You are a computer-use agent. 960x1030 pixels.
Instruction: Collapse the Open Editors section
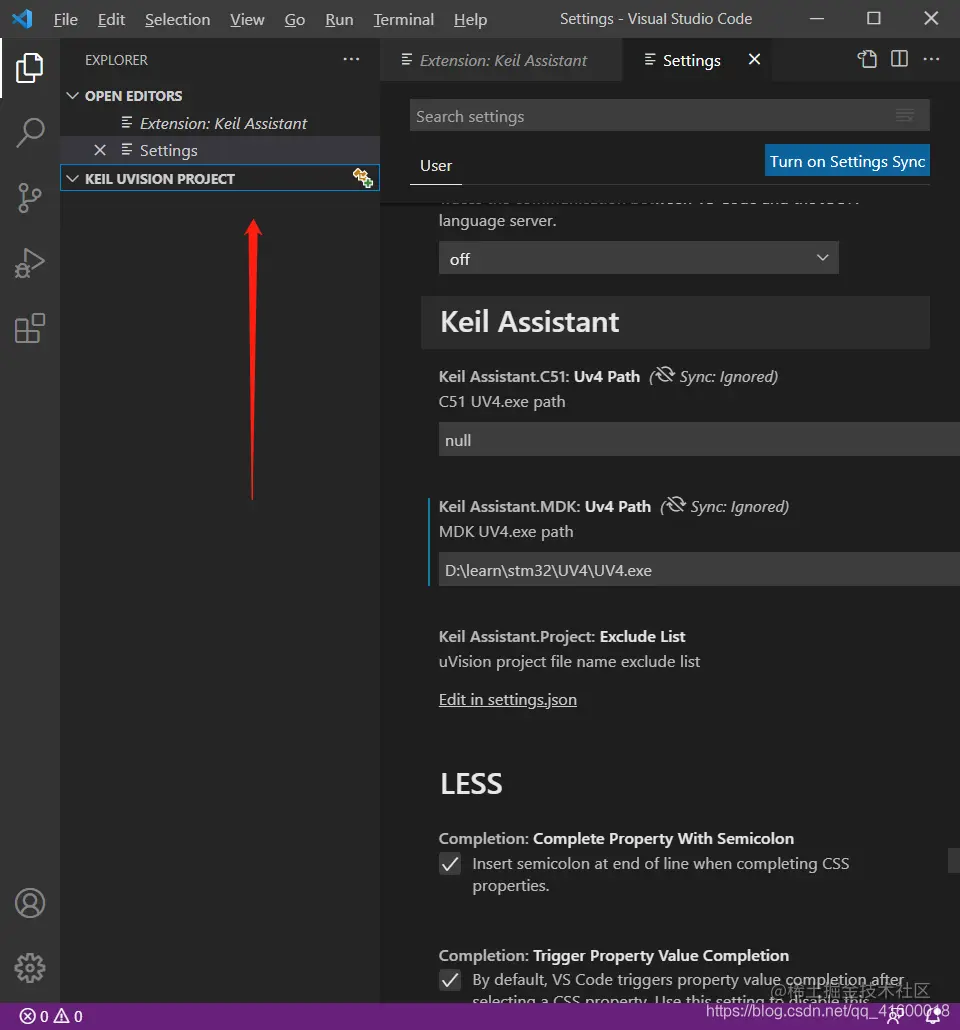72,96
